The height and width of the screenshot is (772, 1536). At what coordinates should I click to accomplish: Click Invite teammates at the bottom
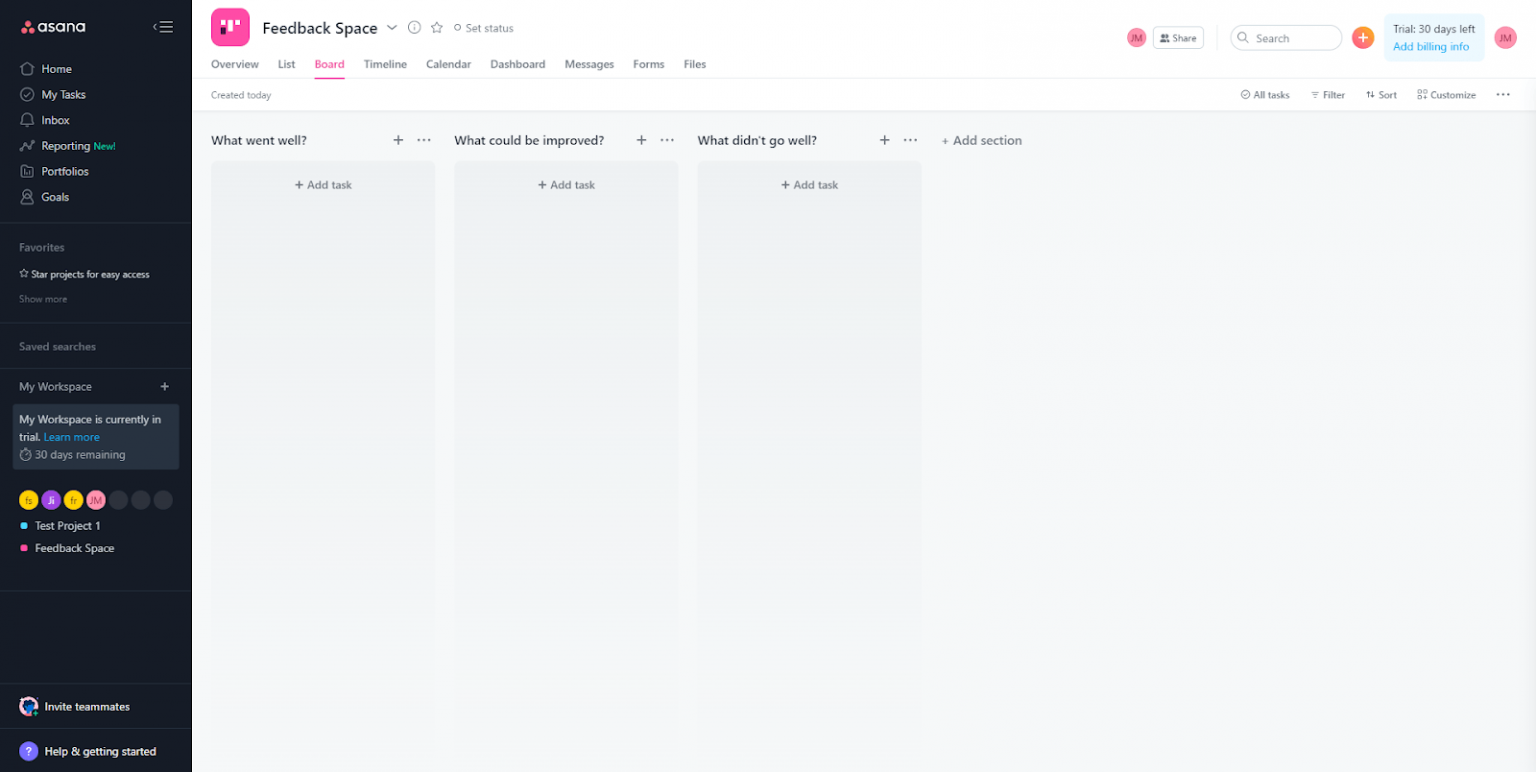[88, 706]
